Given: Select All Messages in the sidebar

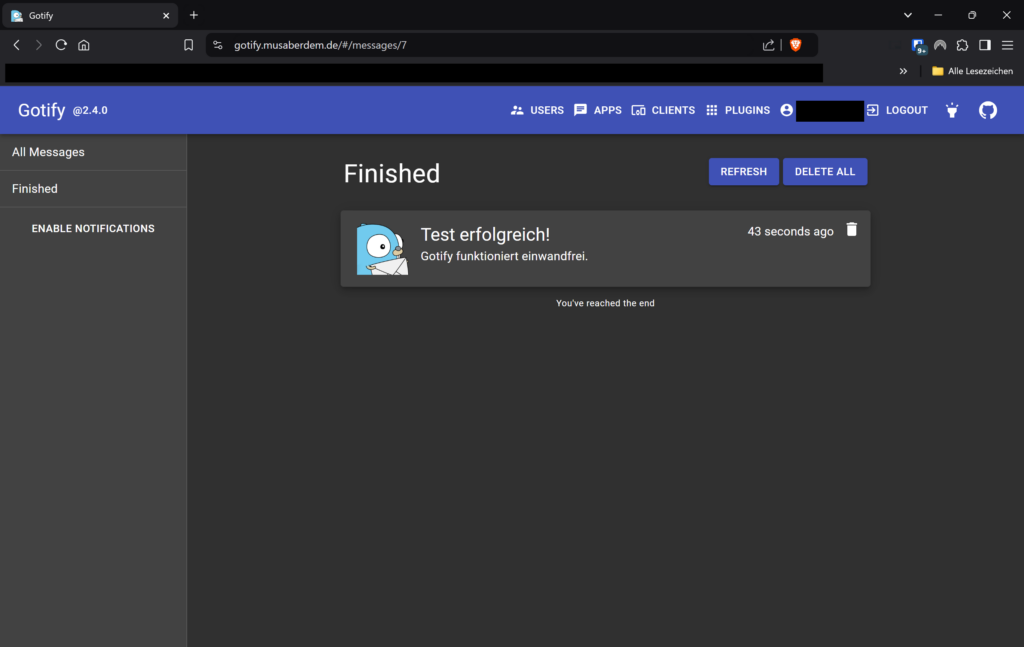Looking at the screenshot, I should tap(48, 152).
